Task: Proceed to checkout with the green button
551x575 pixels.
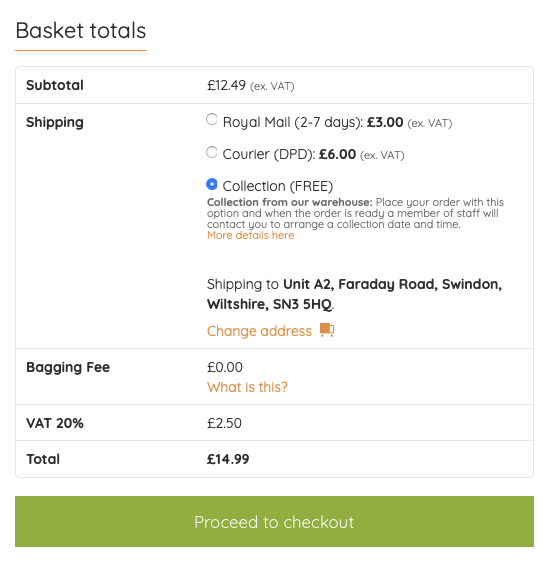Action: 274,521
